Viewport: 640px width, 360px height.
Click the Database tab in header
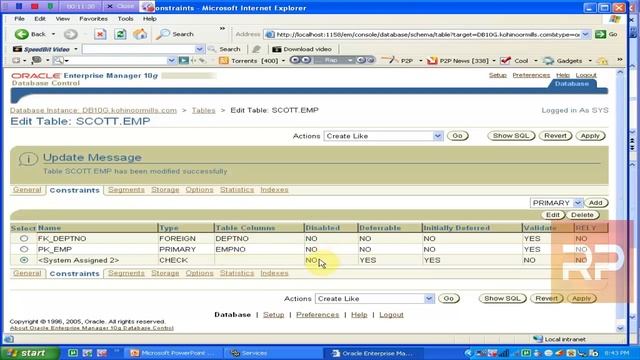[x=571, y=84]
